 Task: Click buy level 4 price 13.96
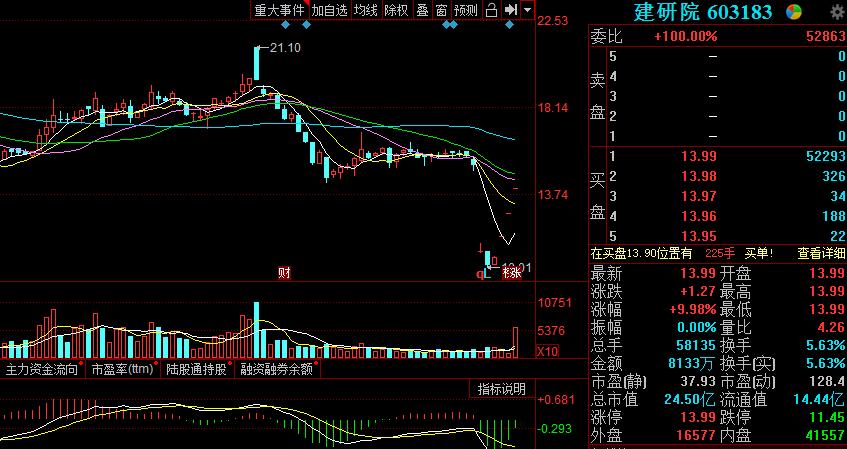[x=698, y=216]
